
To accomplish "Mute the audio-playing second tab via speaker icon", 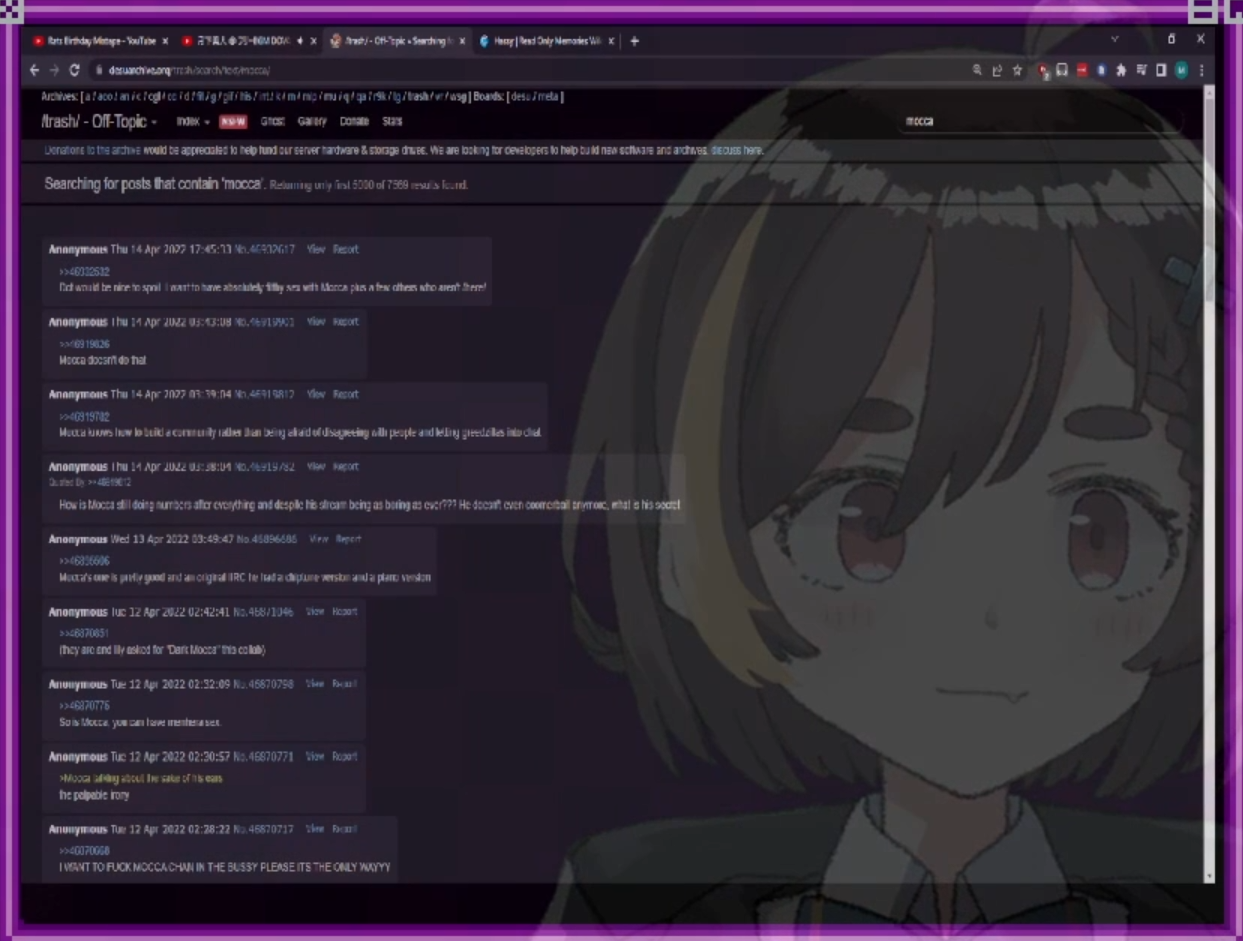I will (300, 41).
